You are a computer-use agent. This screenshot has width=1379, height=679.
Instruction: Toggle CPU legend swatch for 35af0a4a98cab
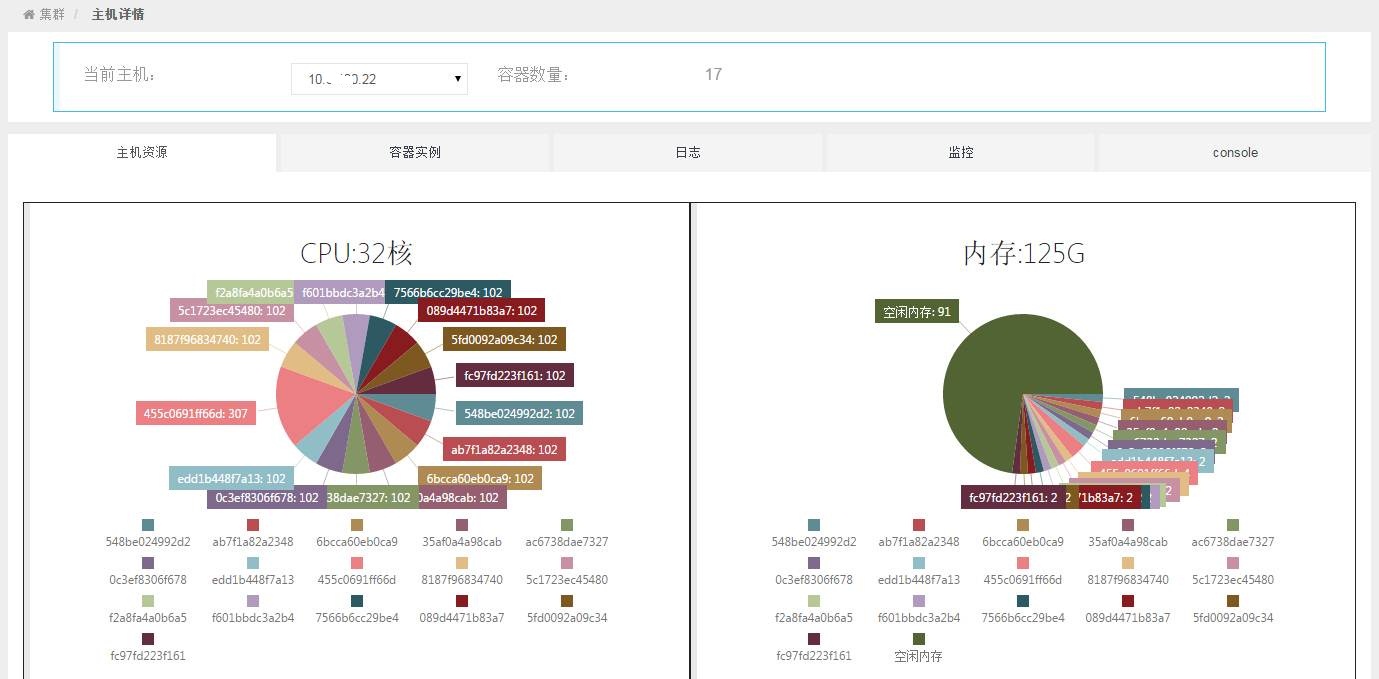[x=462, y=525]
